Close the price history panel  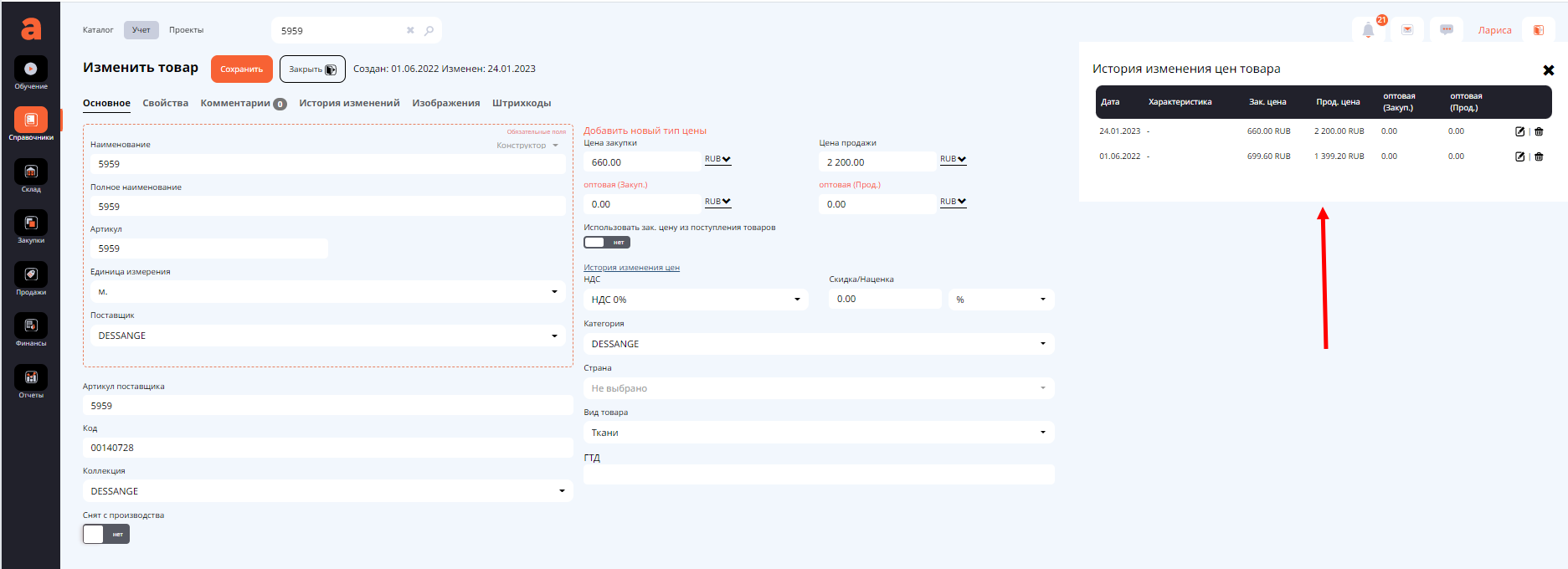pos(1548,70)
